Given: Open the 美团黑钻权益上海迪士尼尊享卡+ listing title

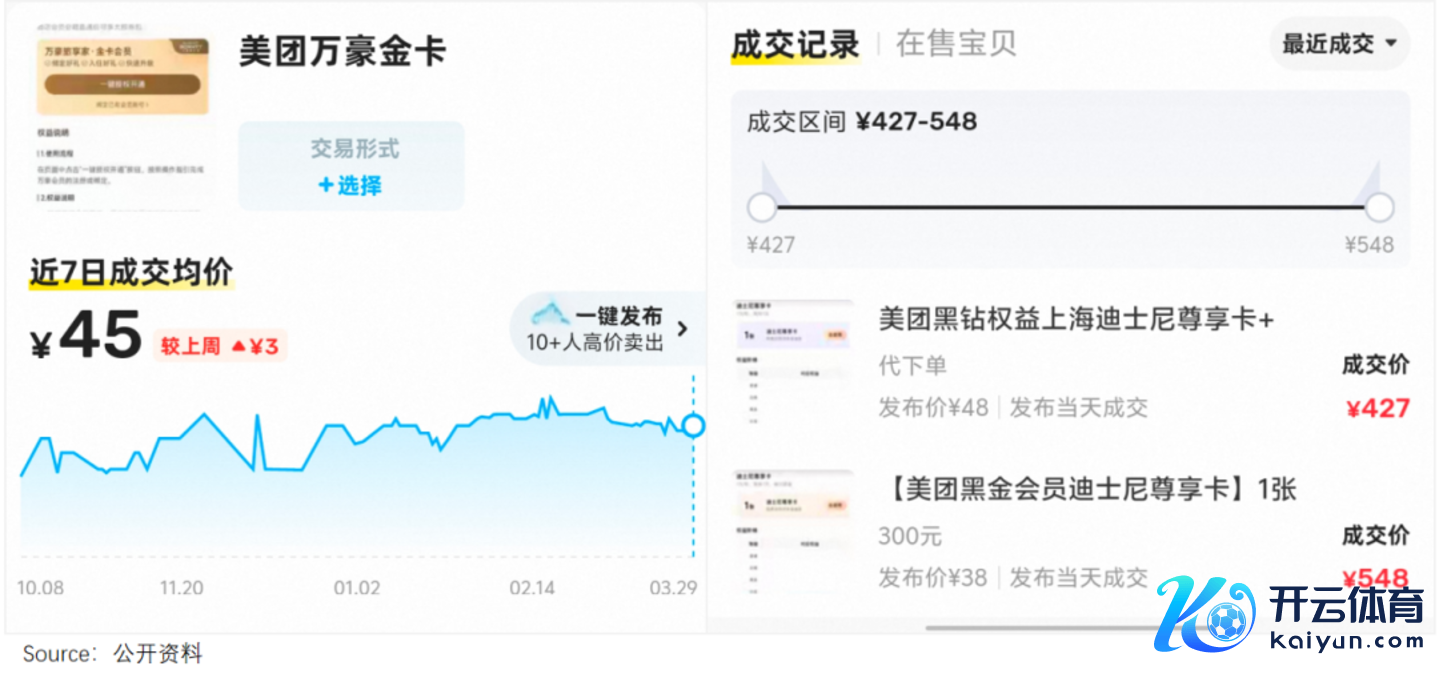Looking at the screenshot, I should [1076, 319].
